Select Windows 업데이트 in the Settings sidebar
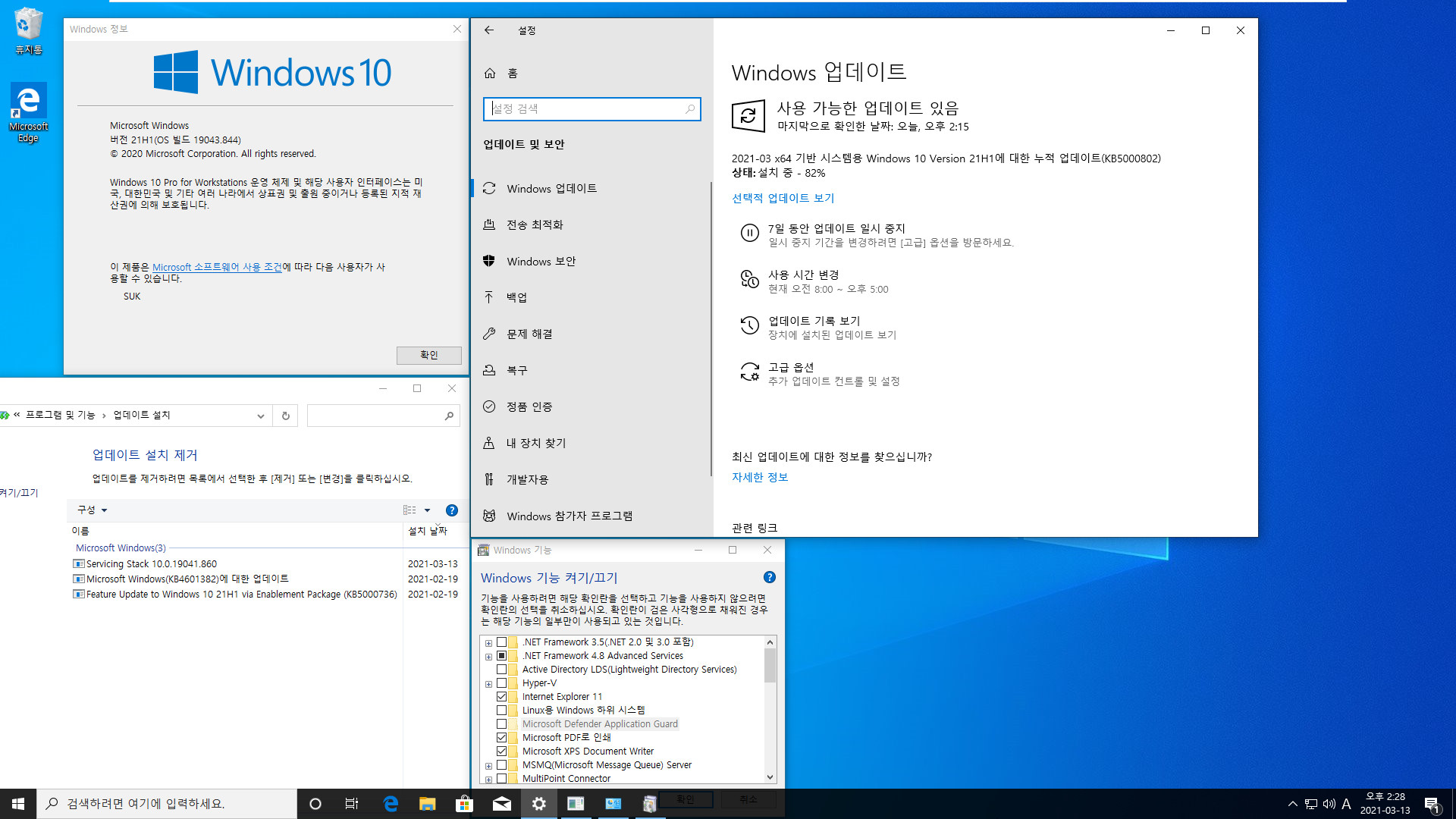This screenshot has width=1456, height=819. [x=590, y=189]
